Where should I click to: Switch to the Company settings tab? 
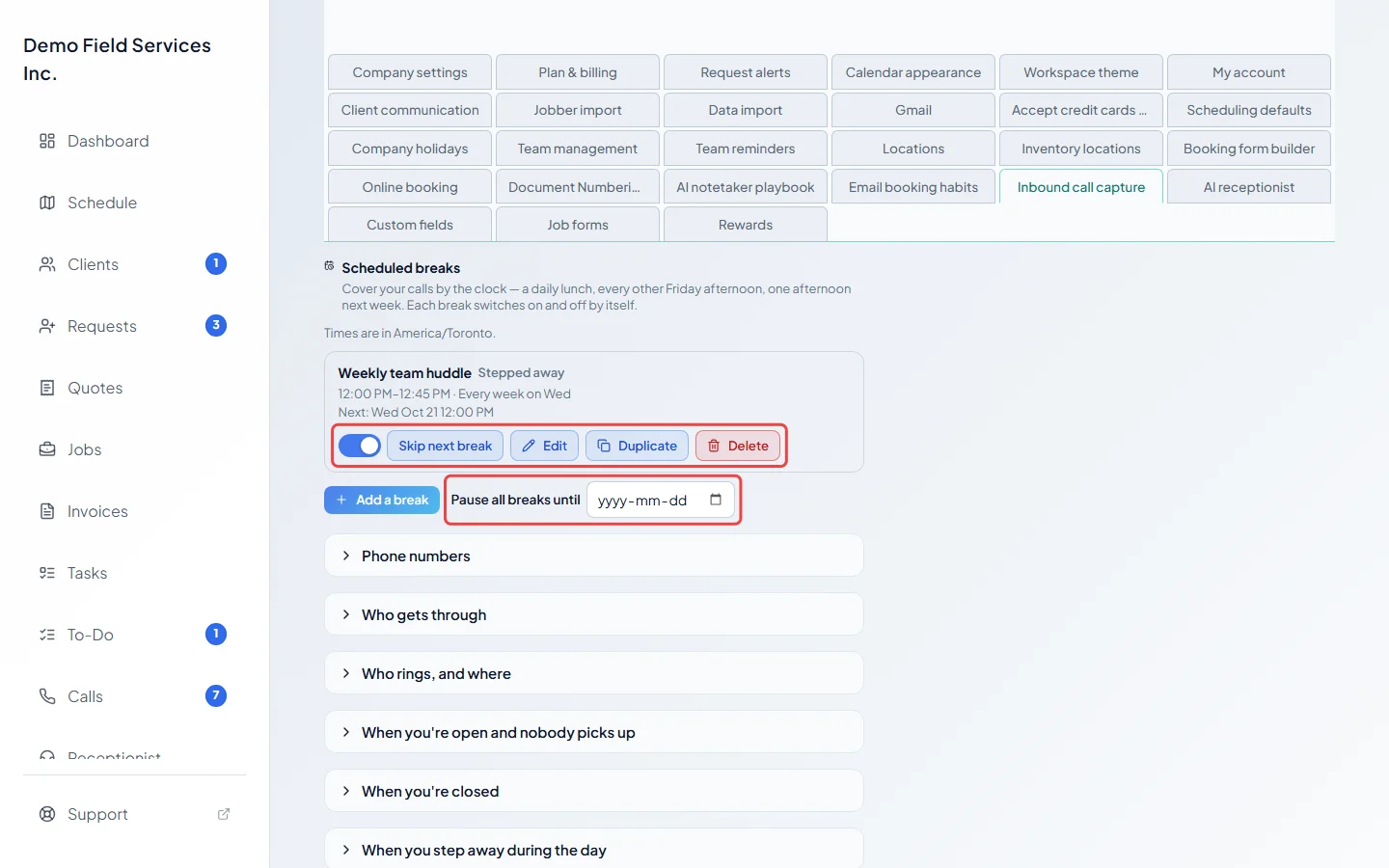(410, 72)
